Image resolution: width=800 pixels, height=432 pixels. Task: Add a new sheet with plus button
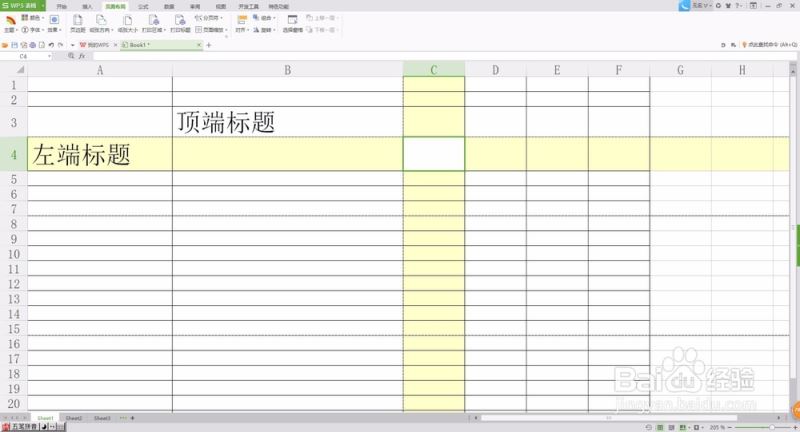pyautogui.click(x=133, y=418)
